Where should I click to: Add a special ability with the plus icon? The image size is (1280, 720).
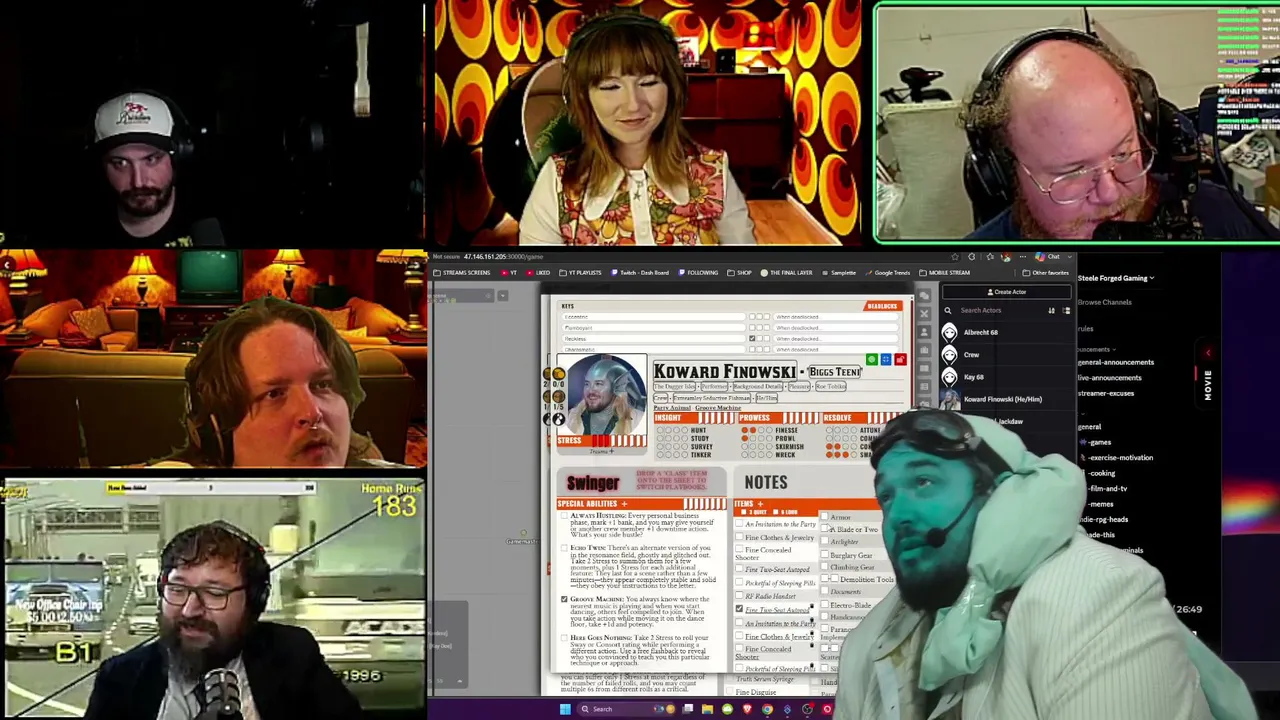point(624,504)
